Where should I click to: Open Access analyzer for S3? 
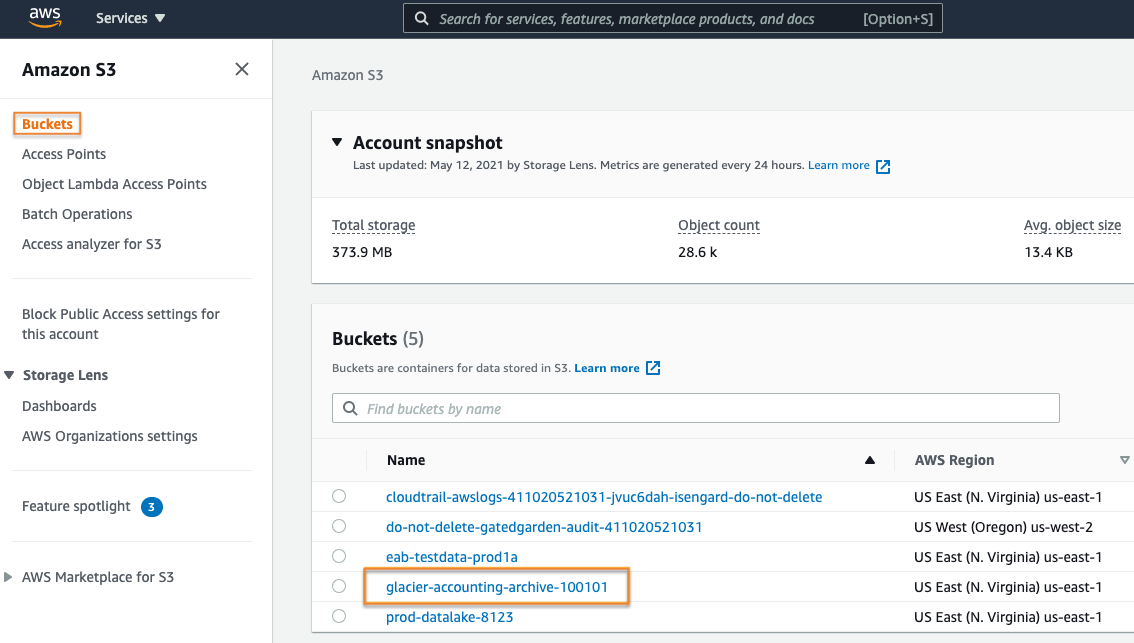click(91, 244)
